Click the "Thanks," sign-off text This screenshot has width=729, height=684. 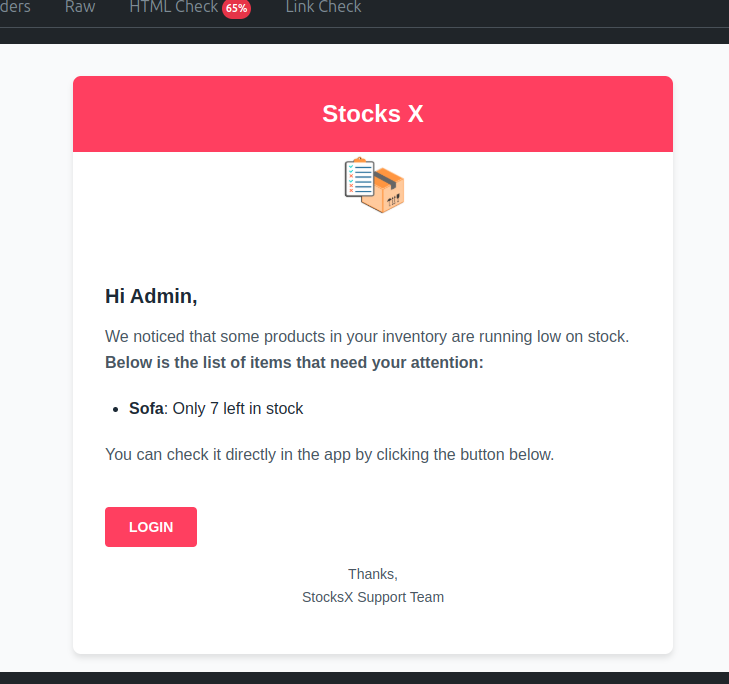[x=373, y=574]
